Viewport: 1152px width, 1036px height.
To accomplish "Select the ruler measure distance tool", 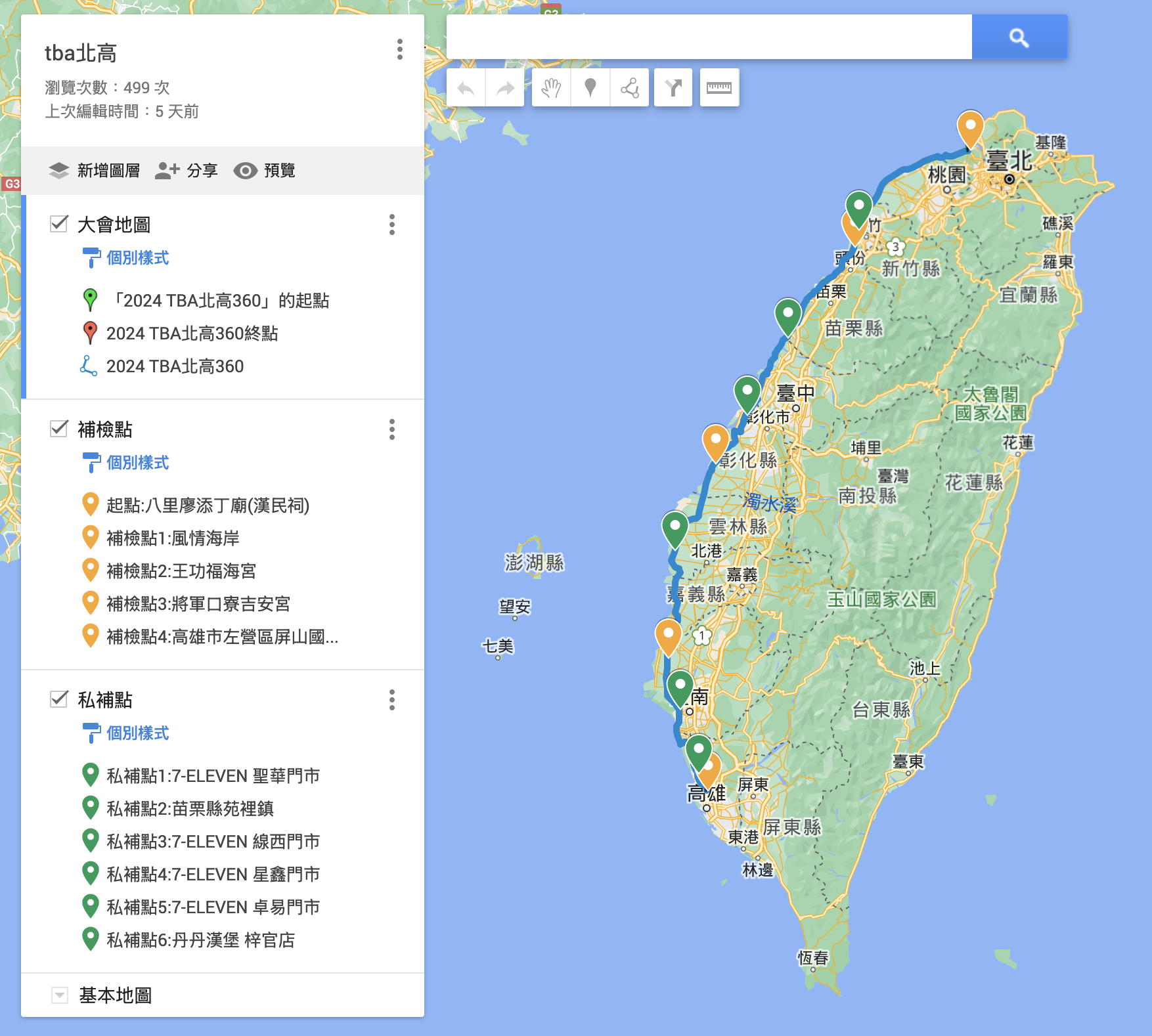I will coord(719,88).
